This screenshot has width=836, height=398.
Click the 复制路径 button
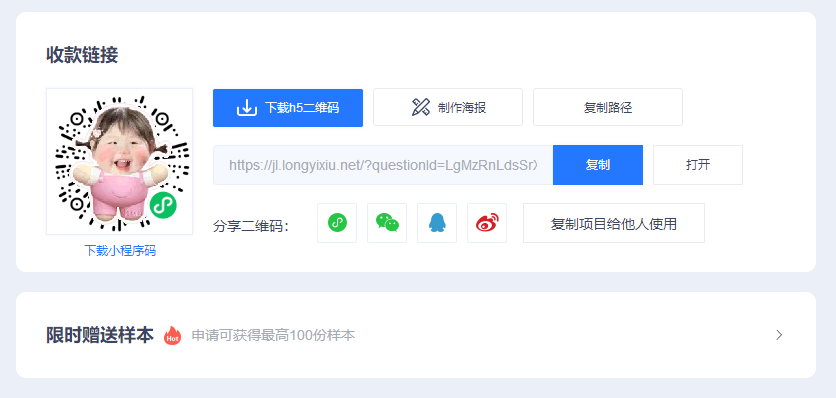point(608,107)
